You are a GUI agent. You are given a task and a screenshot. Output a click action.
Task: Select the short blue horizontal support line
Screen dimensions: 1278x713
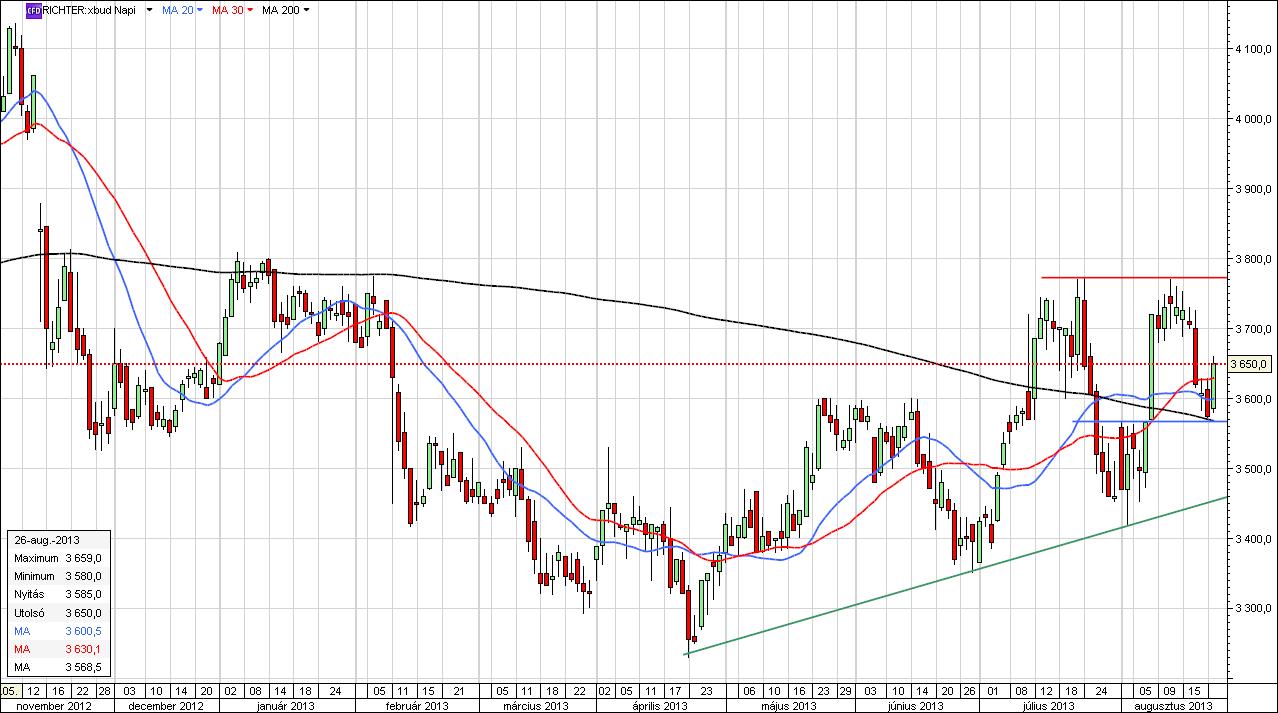1150,421
